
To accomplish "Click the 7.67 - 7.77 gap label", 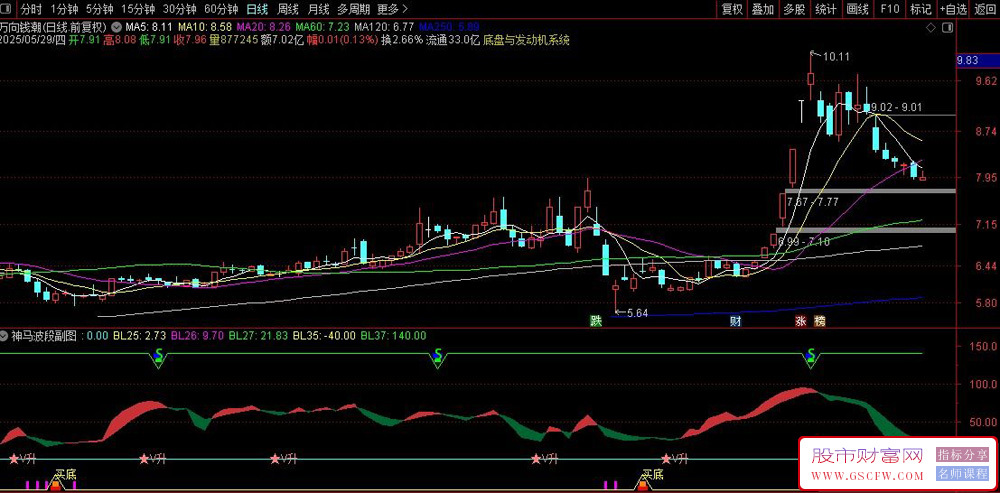I will click(812, 202).
